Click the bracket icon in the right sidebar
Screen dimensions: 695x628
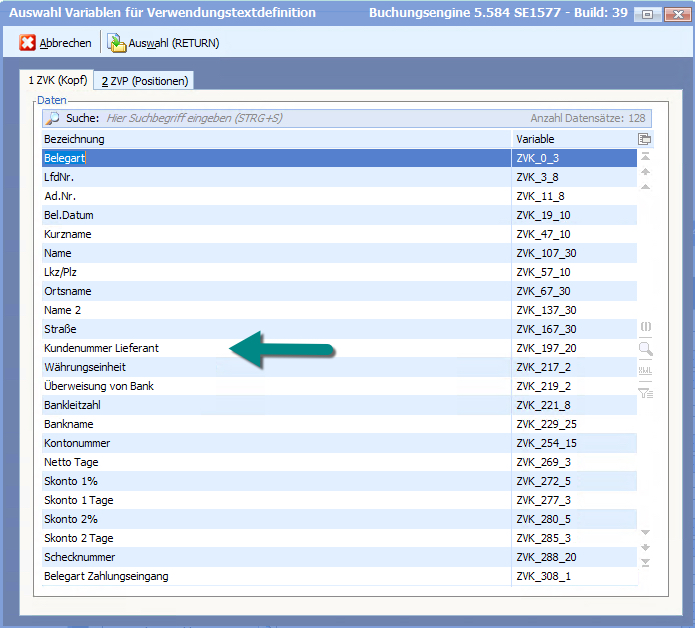click(x=645, y=328)
